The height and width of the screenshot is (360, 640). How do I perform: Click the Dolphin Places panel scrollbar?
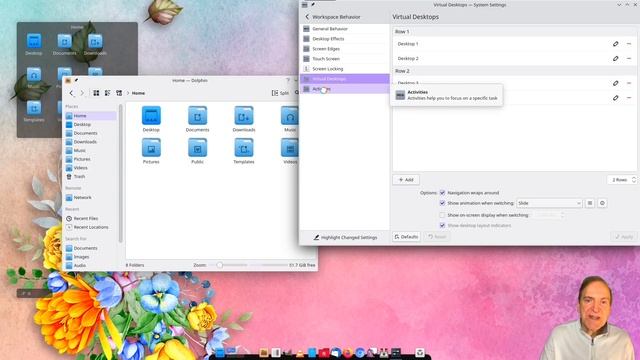pyautogui.click(x=120, y=173)
